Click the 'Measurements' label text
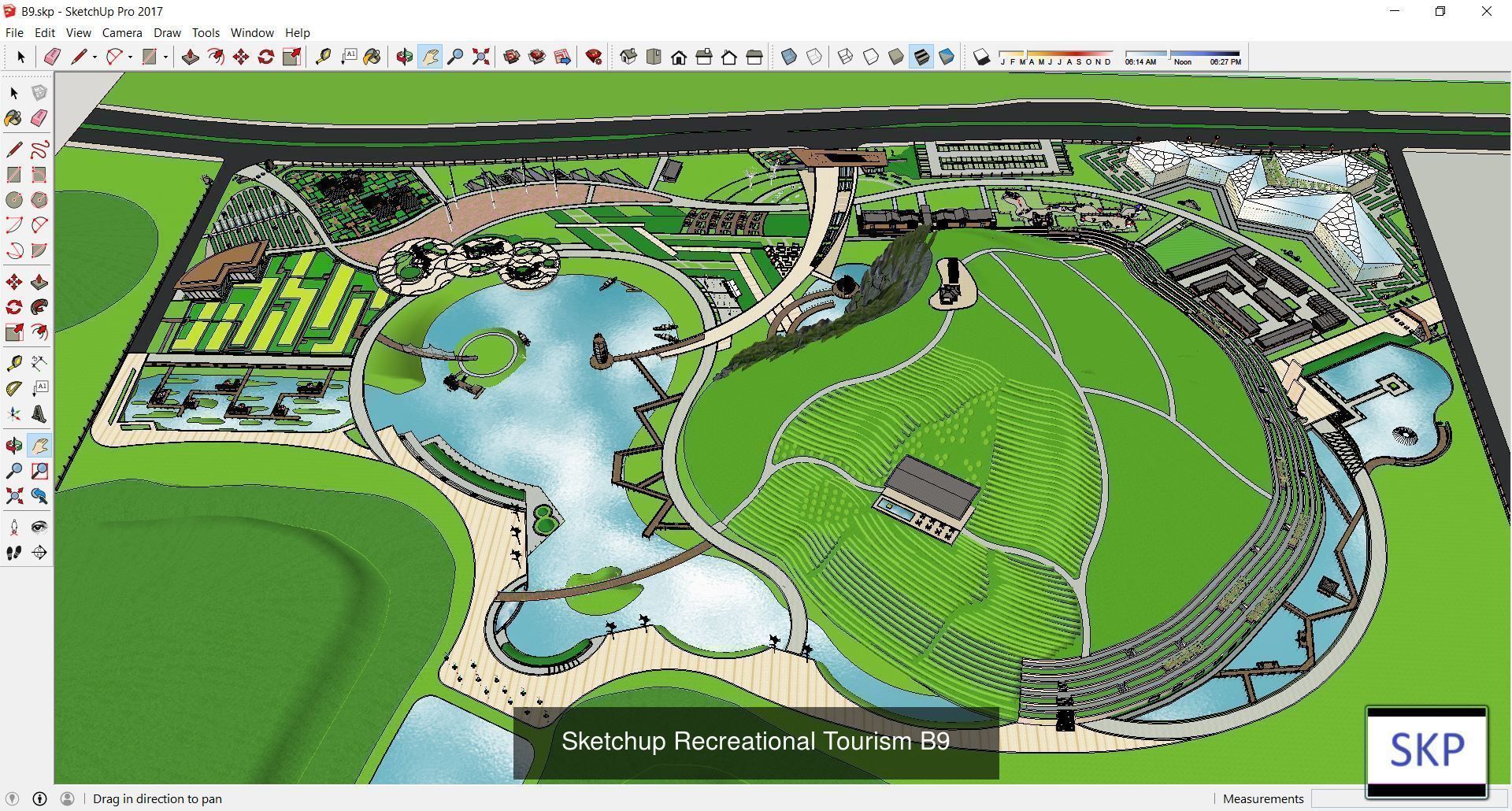Screen dimensions: 1512x811 pyautogui.click(x=1263, y=798)
